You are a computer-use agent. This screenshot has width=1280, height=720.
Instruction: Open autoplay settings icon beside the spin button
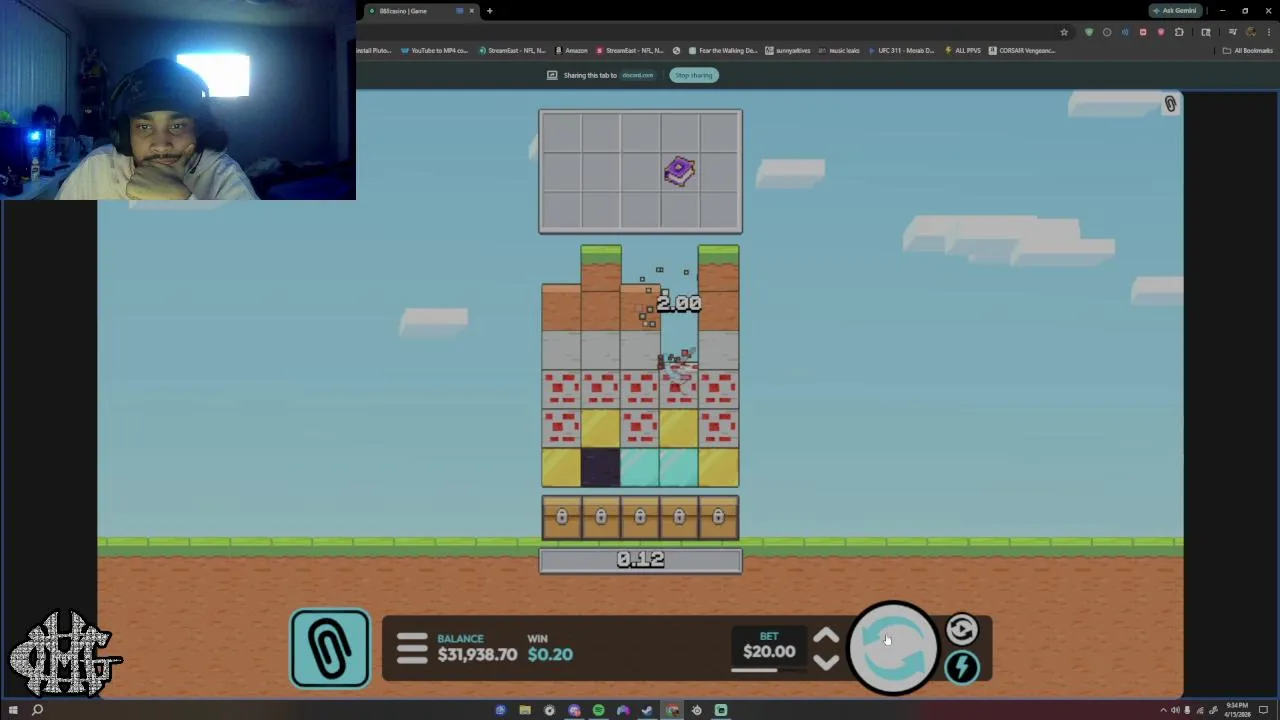pos(962,629)
